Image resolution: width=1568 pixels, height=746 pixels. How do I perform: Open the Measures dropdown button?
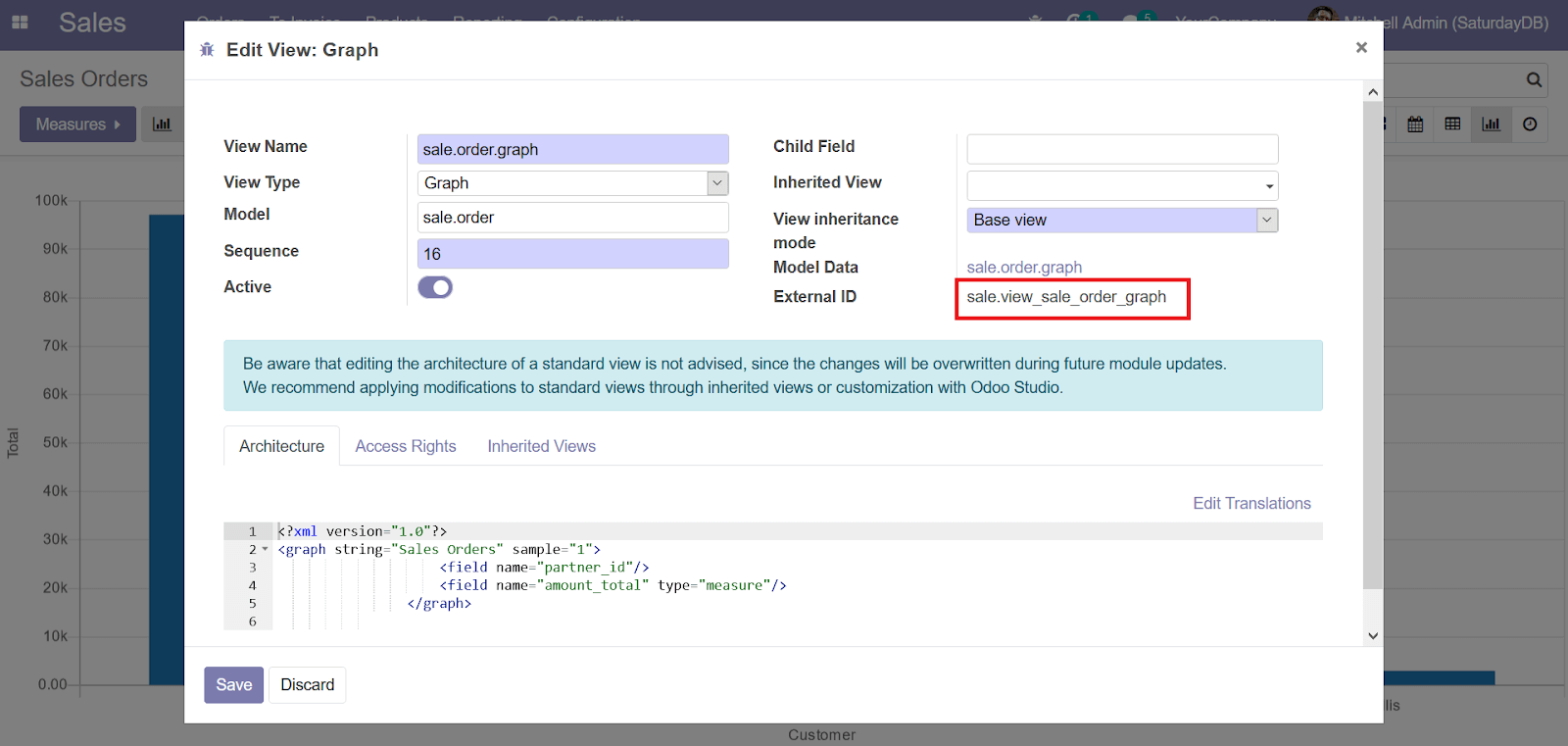[77, 124]
